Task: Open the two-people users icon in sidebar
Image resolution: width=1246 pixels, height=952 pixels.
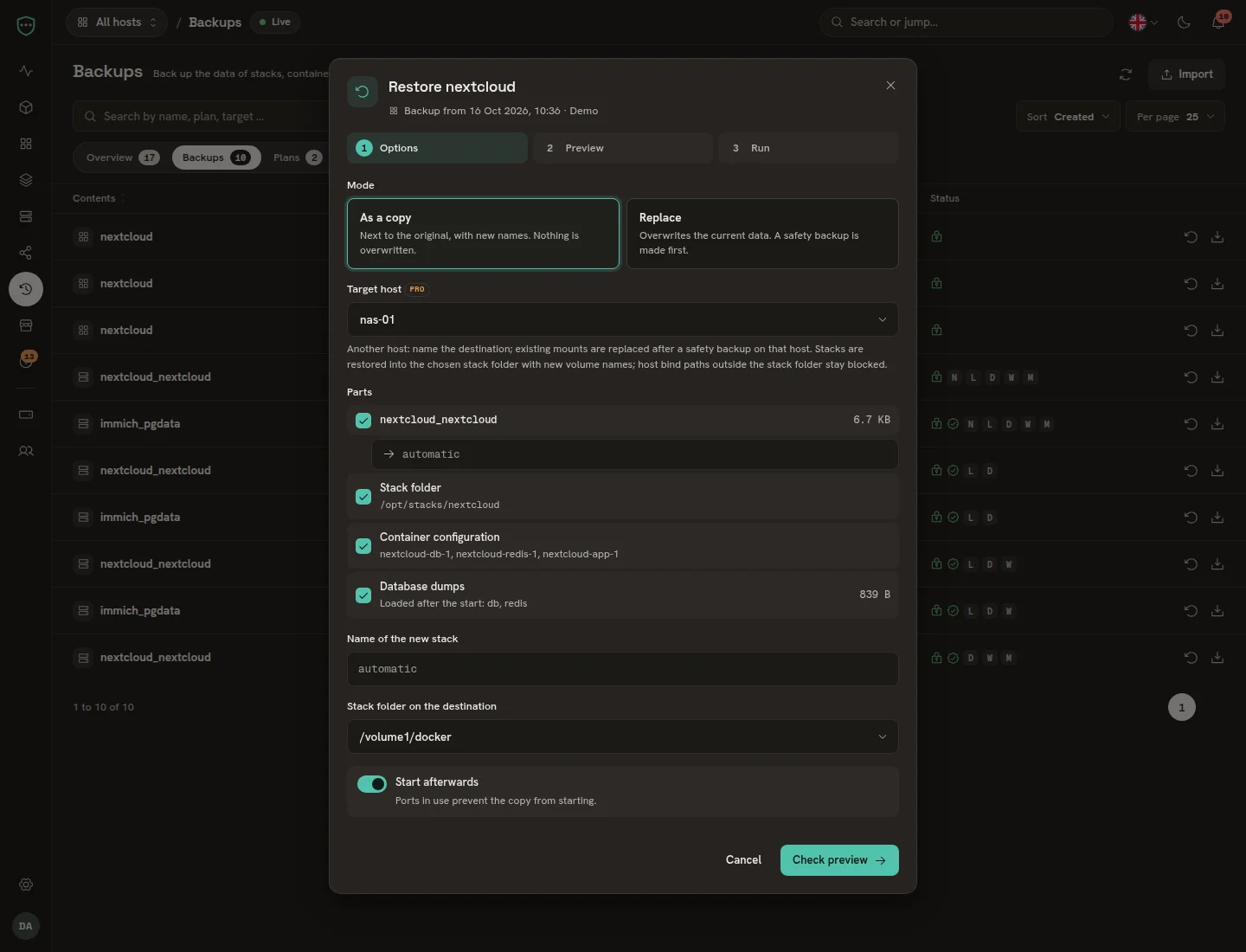Action: [26, 451]
